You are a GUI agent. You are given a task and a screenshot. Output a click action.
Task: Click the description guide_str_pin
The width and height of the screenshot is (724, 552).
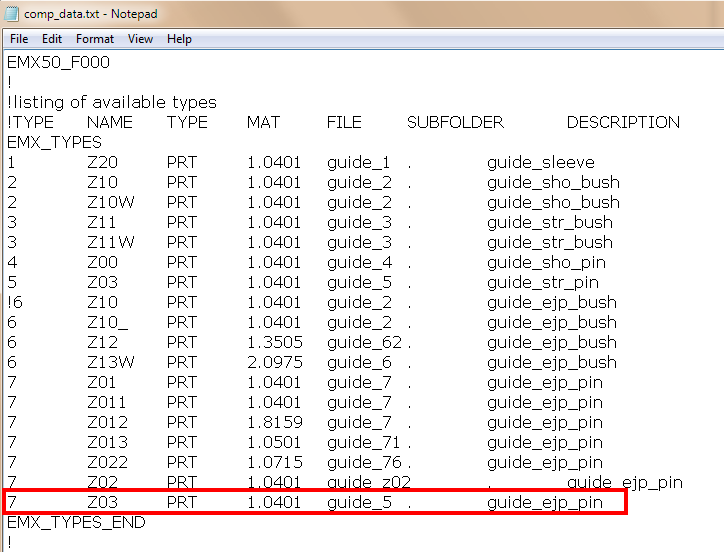(x=543, y=282)
